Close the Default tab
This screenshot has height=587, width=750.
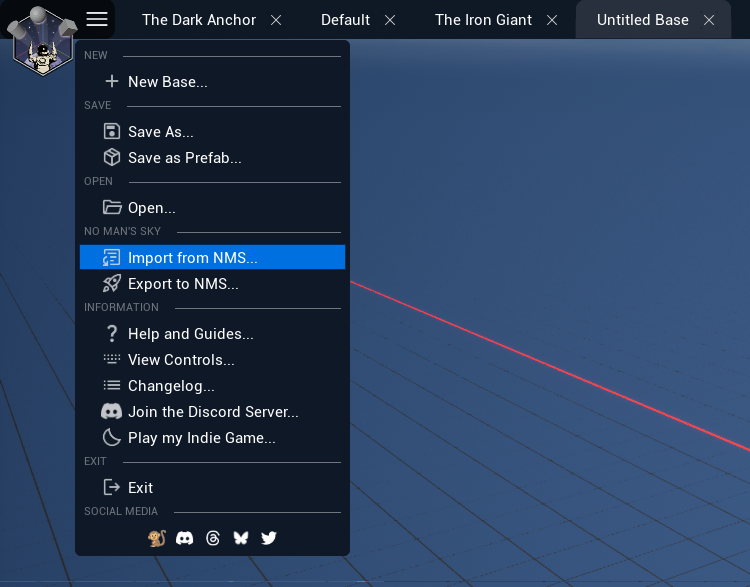pos(390,20)
